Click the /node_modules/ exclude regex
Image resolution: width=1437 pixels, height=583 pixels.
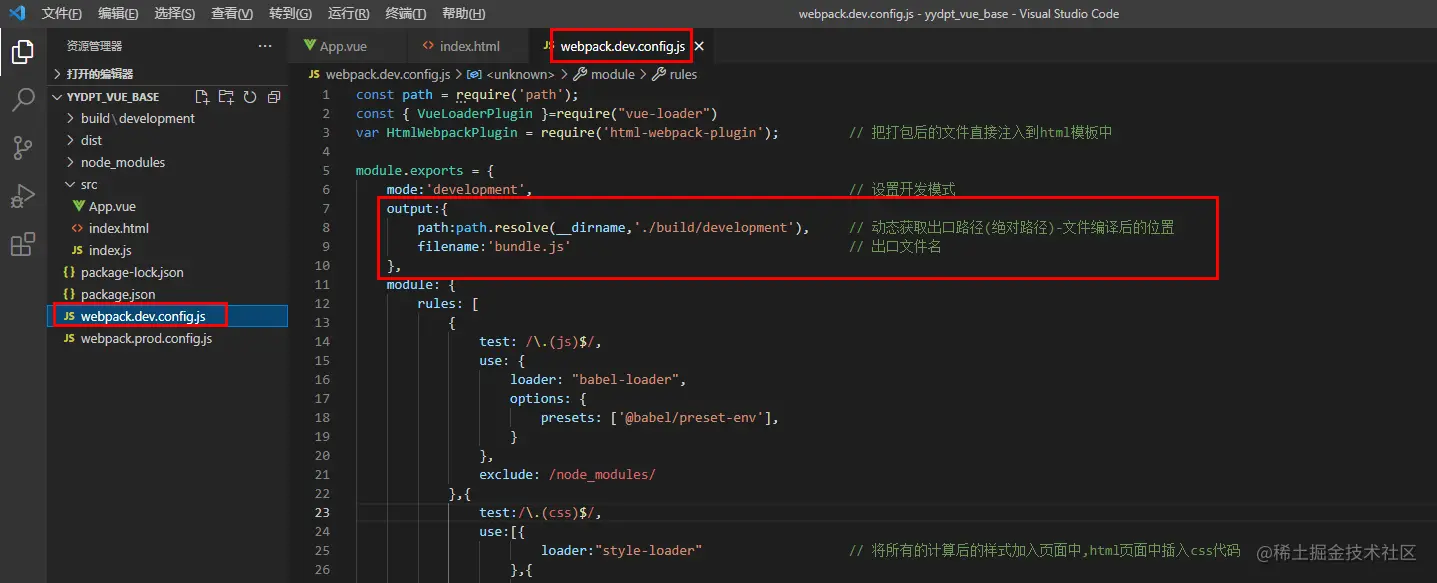tap(603, 475)
